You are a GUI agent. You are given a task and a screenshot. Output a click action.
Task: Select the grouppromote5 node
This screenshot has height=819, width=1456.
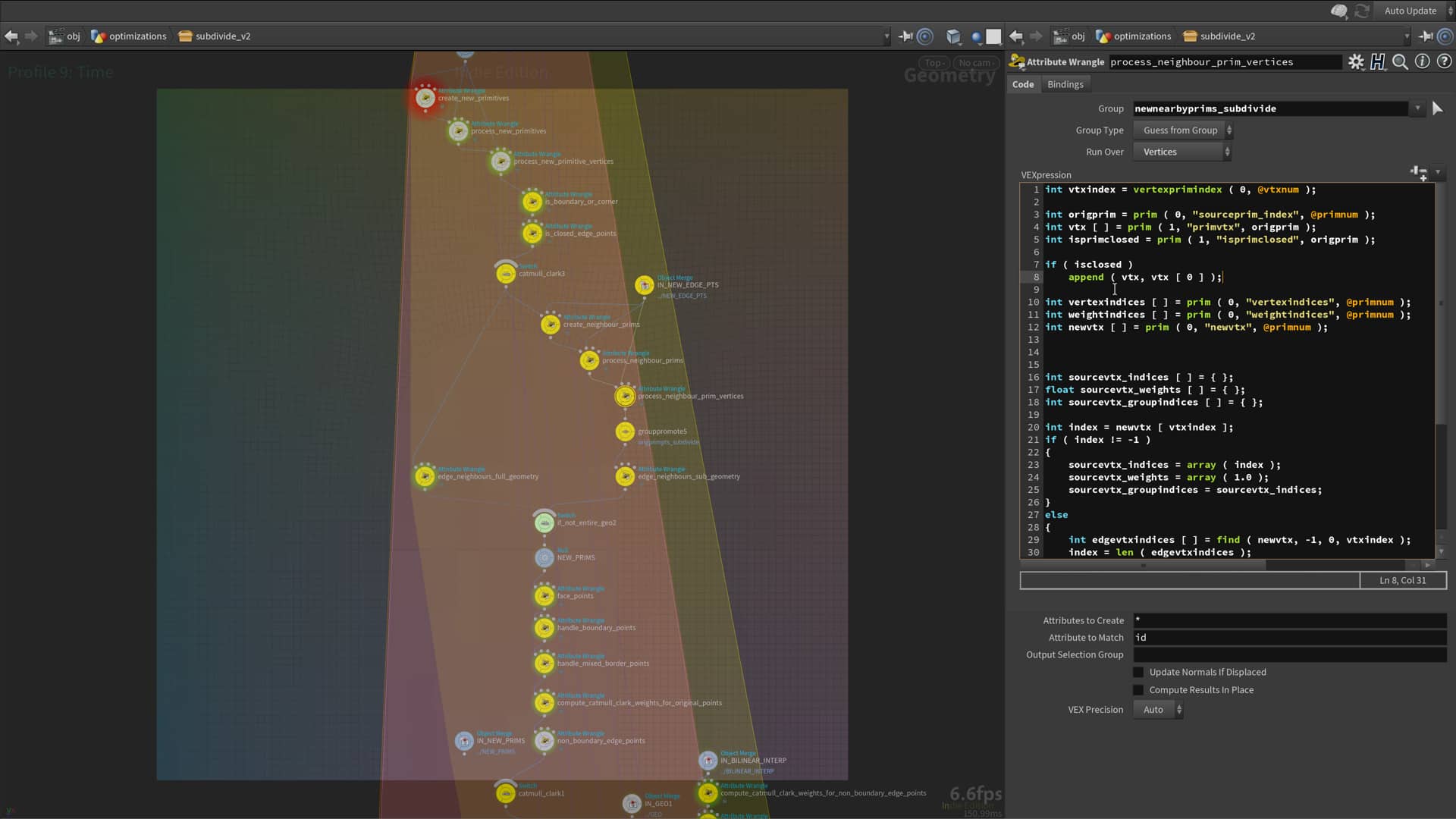[x=625, y=431]
